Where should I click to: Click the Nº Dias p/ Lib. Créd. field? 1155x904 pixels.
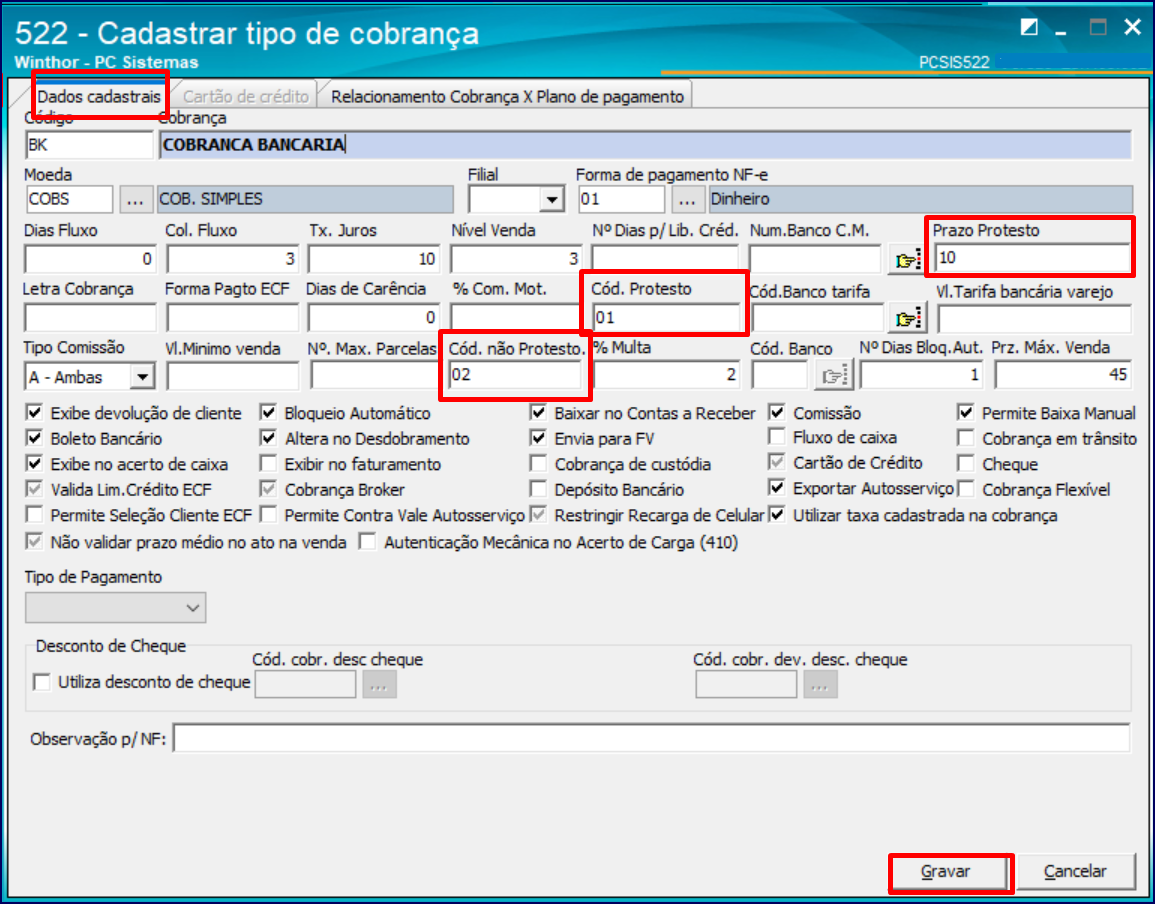pyautogui.click(x=665, y=259)
